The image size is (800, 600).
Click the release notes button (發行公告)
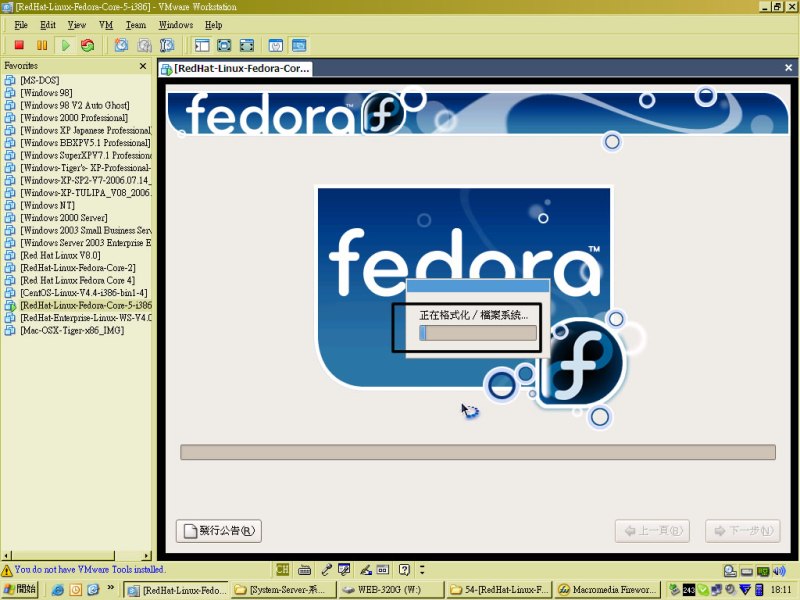pyautogui.click(x=219, y=531)
